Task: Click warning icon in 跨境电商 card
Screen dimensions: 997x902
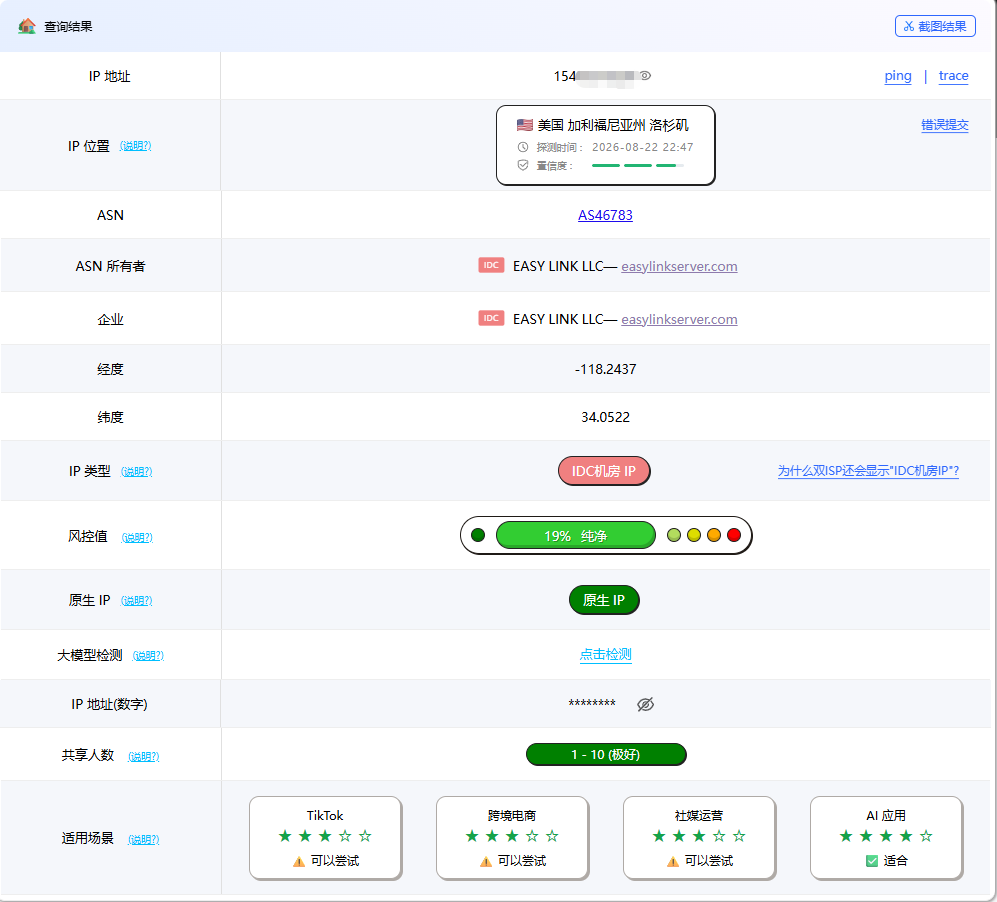Action: click(486, 861)
